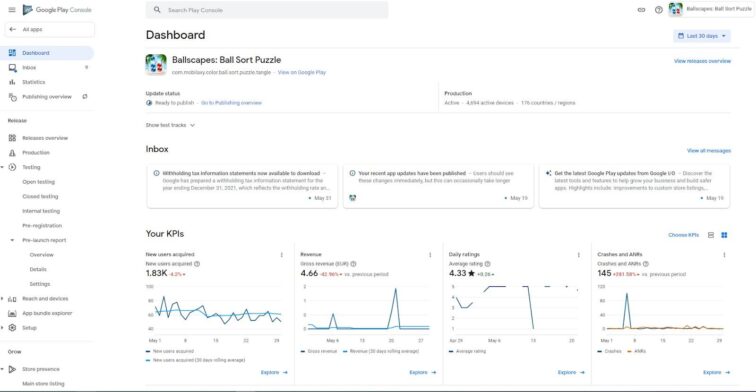The height and width of the screenshot is (392, 756).
Task: Switch KPIs to grid view icon
Action: tap(724, 235)
